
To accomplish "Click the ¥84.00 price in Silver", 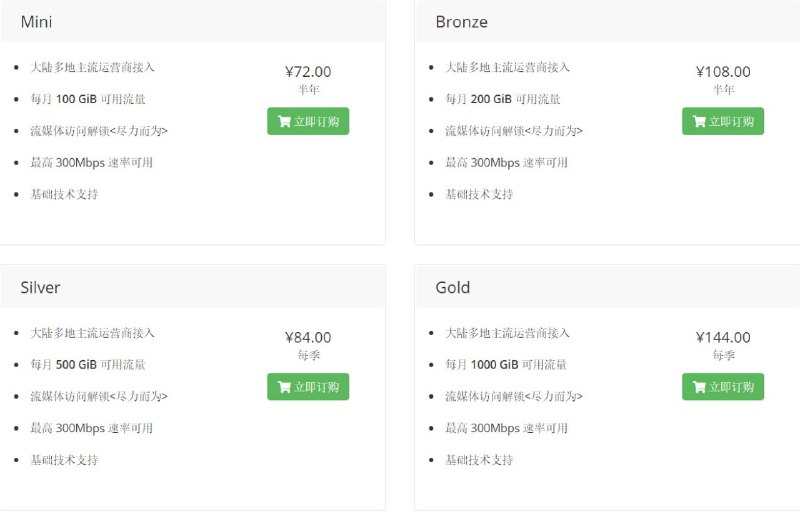I will (308, 337).
